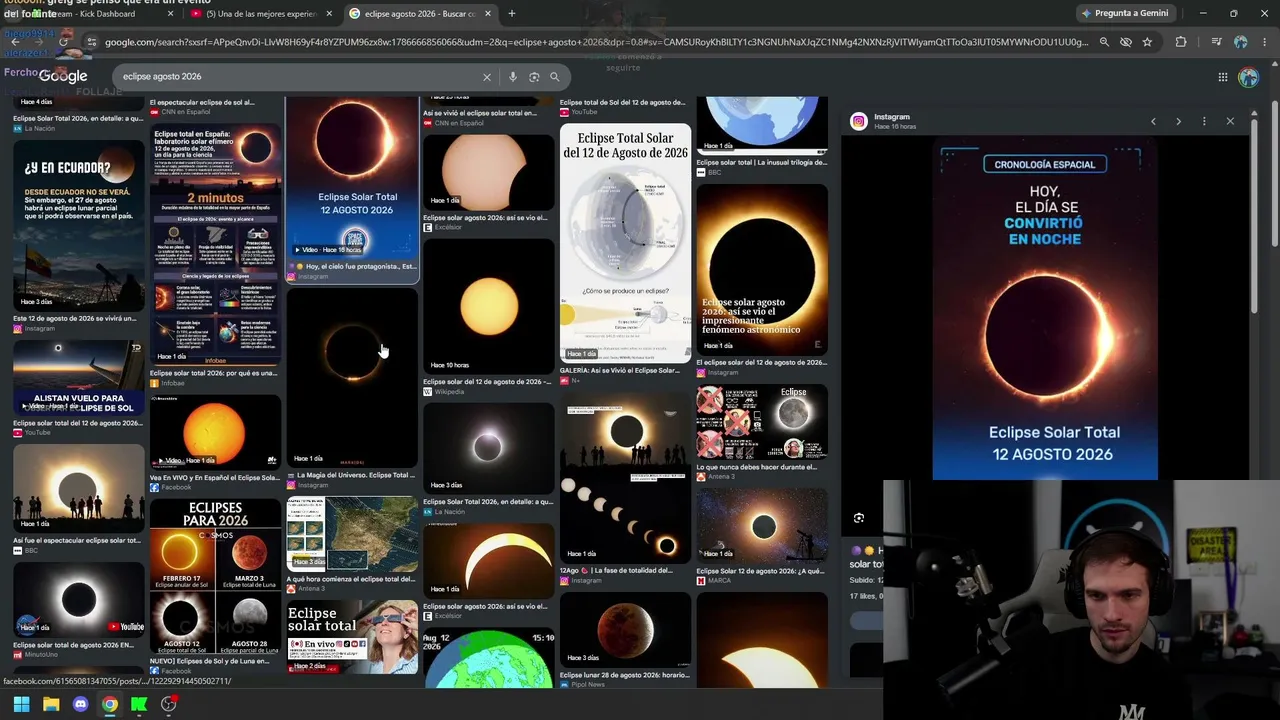Show next image in Instagram preview panel

pos(1178,121)
